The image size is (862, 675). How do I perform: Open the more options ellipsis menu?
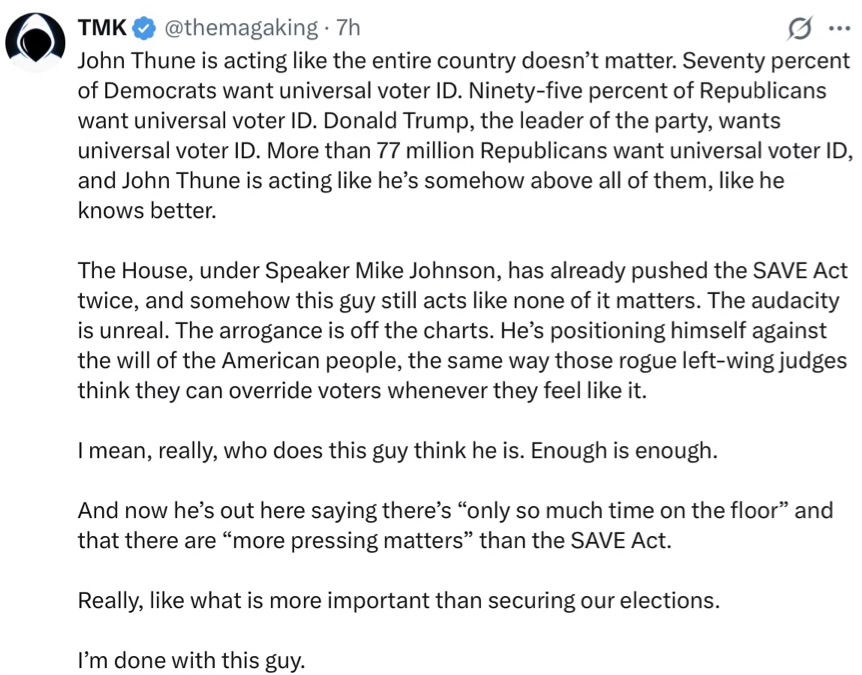pos(838,31)
